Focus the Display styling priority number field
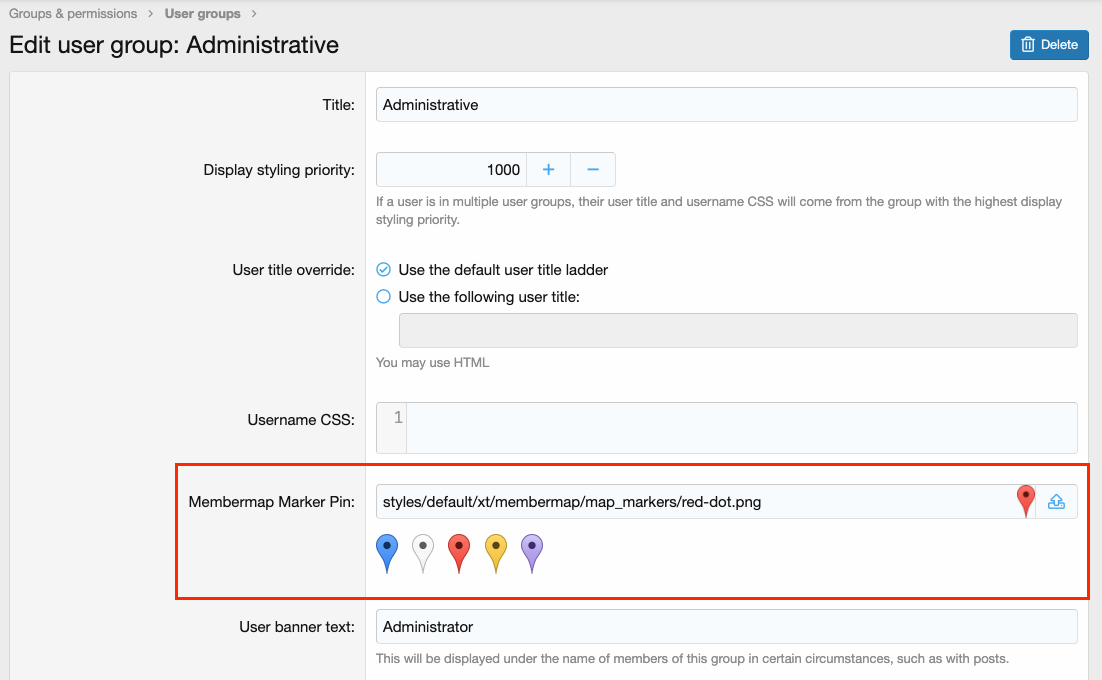Viewport: 1102px width, 680px height. [x=451, y=170]
